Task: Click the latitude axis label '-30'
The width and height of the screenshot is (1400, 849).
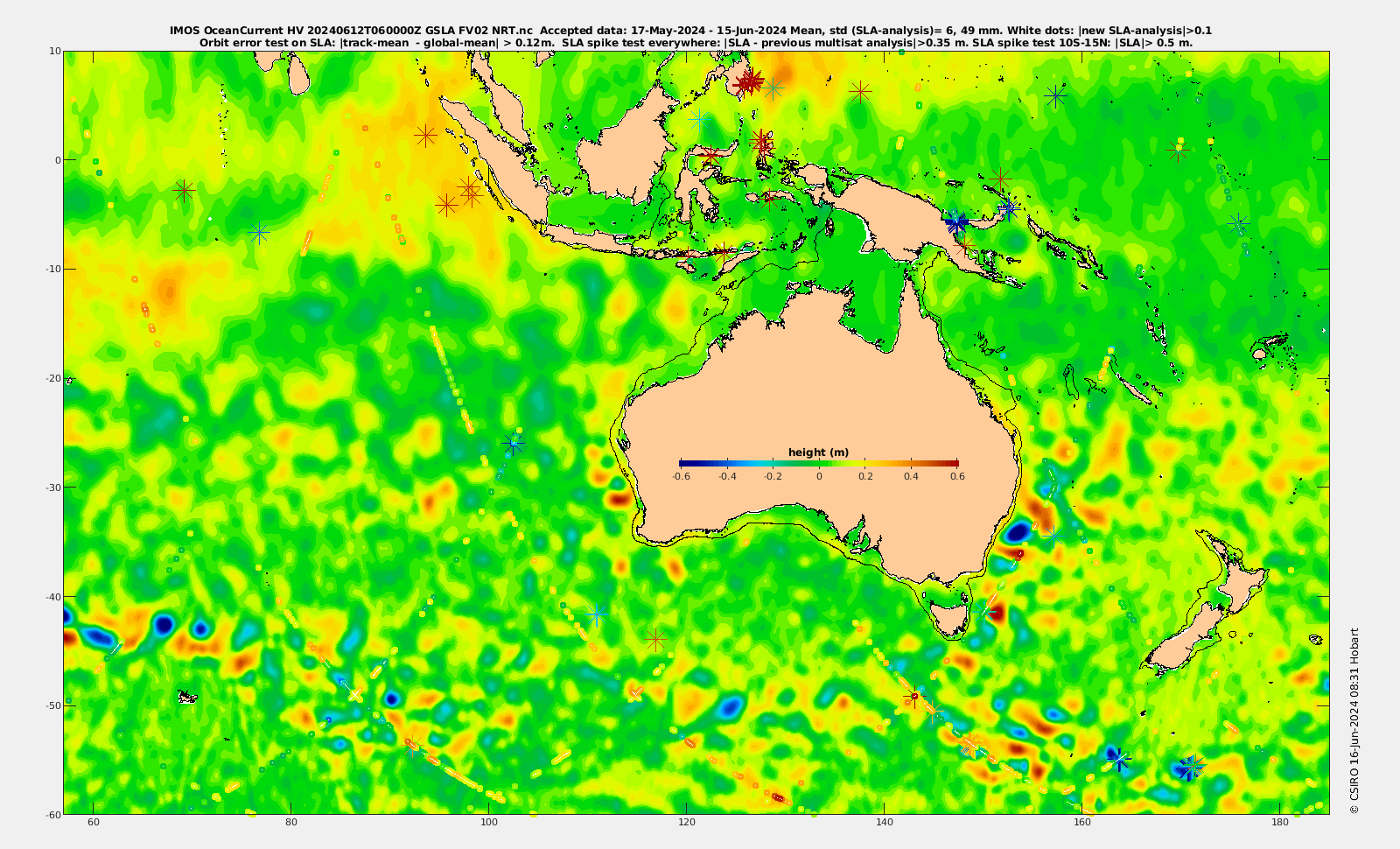Action: point(53,488)
